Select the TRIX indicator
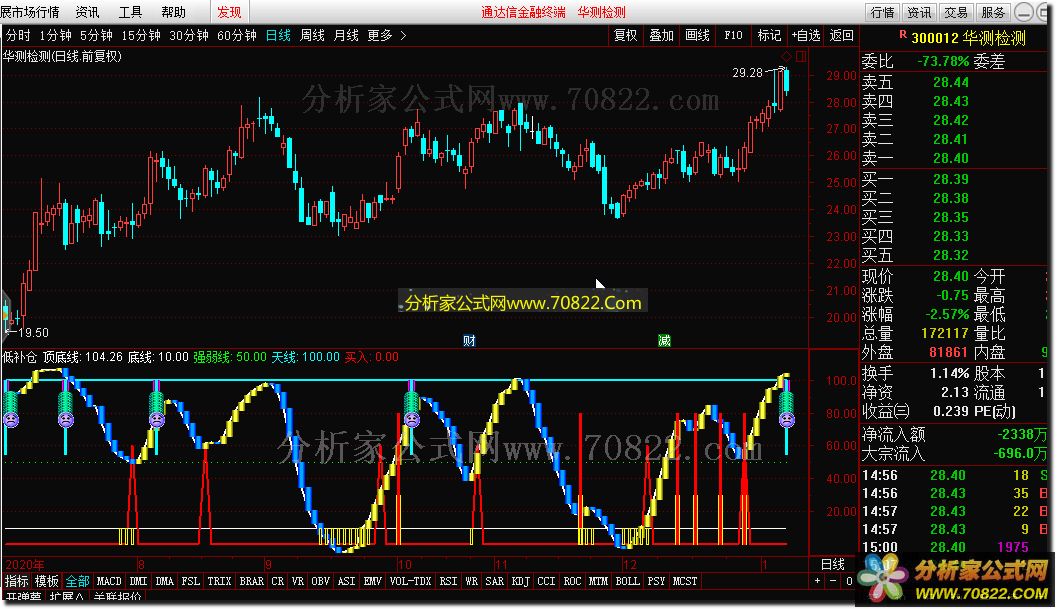Image resolution: width=1057 pixels, height=609 pixels. pyautogui.click(x=219, y=581)
